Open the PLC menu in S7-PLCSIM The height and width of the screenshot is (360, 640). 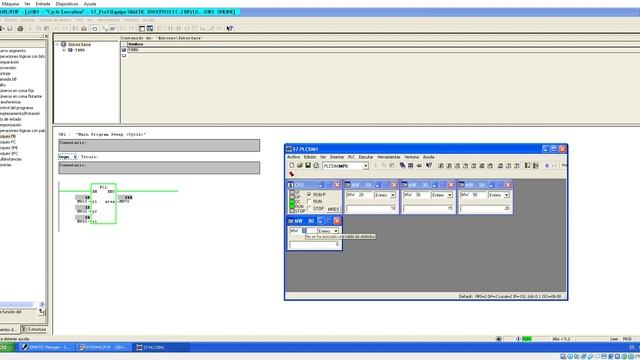click(351, 157)
